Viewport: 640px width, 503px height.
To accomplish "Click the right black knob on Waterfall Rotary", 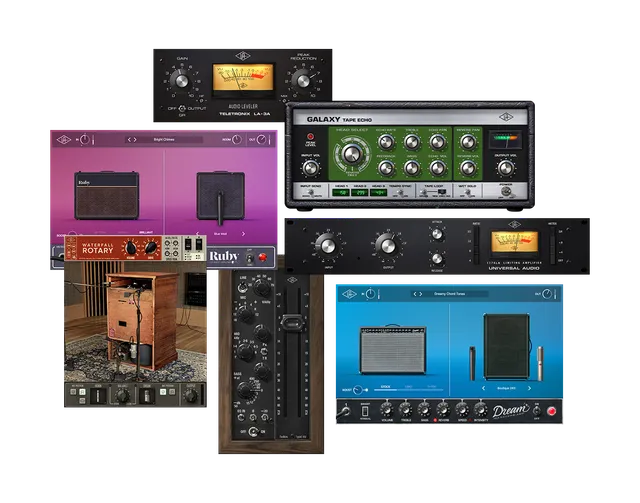I will click(151, 247).
